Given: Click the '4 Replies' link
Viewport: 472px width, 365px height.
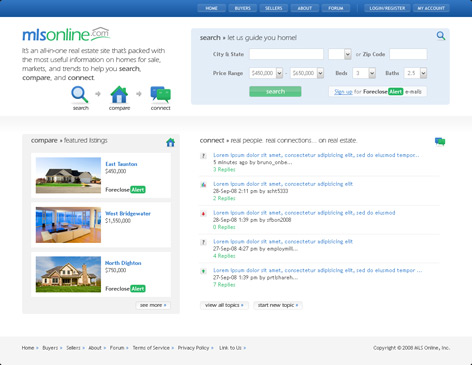Looking at the screenshot, I should pos(224,256).
